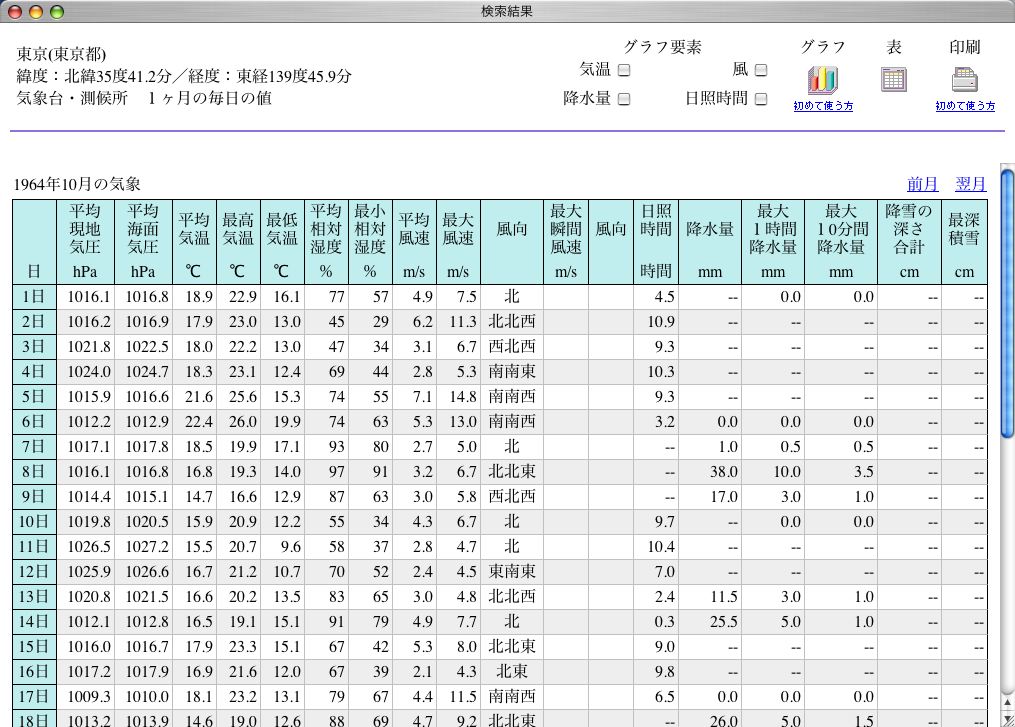
Task: Click the 最低気温 column header
Action: [x=282, y=242]
